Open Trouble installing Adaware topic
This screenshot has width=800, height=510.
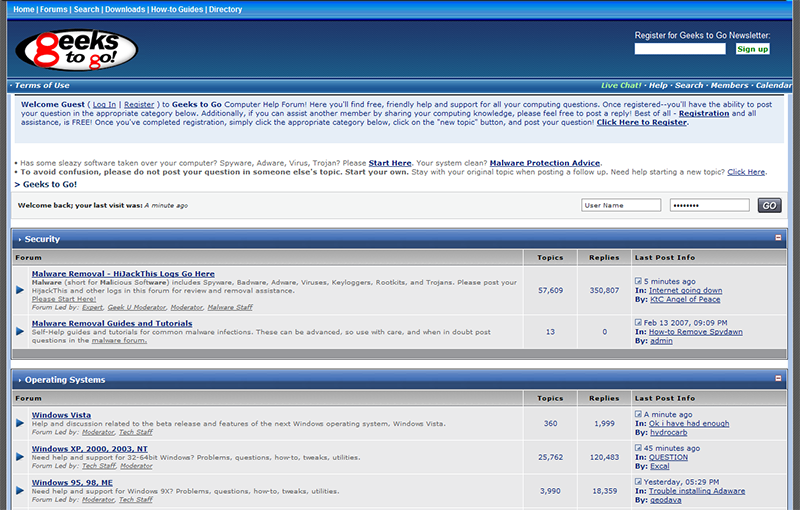coord(697,491)
